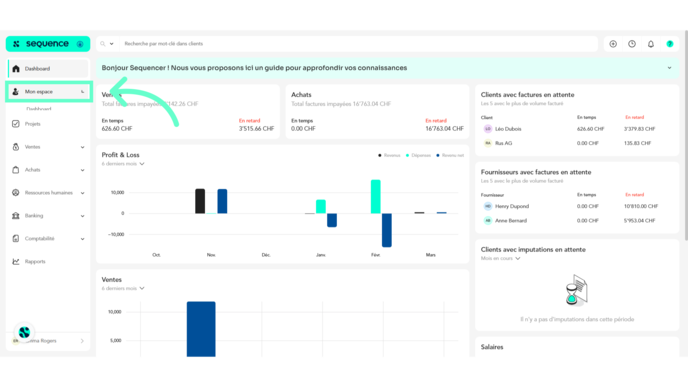Viewport: 688px width, 387px height.
Task: Open the Dashboard menu item
Action: (x=48, y=69)
